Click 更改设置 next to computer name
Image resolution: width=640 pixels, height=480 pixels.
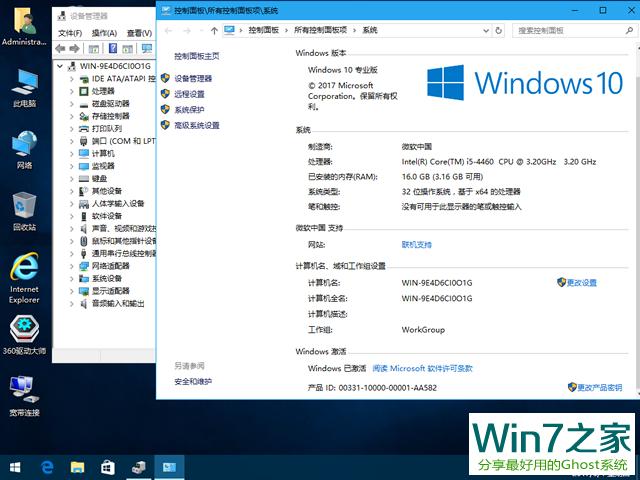tap(581, 282)
